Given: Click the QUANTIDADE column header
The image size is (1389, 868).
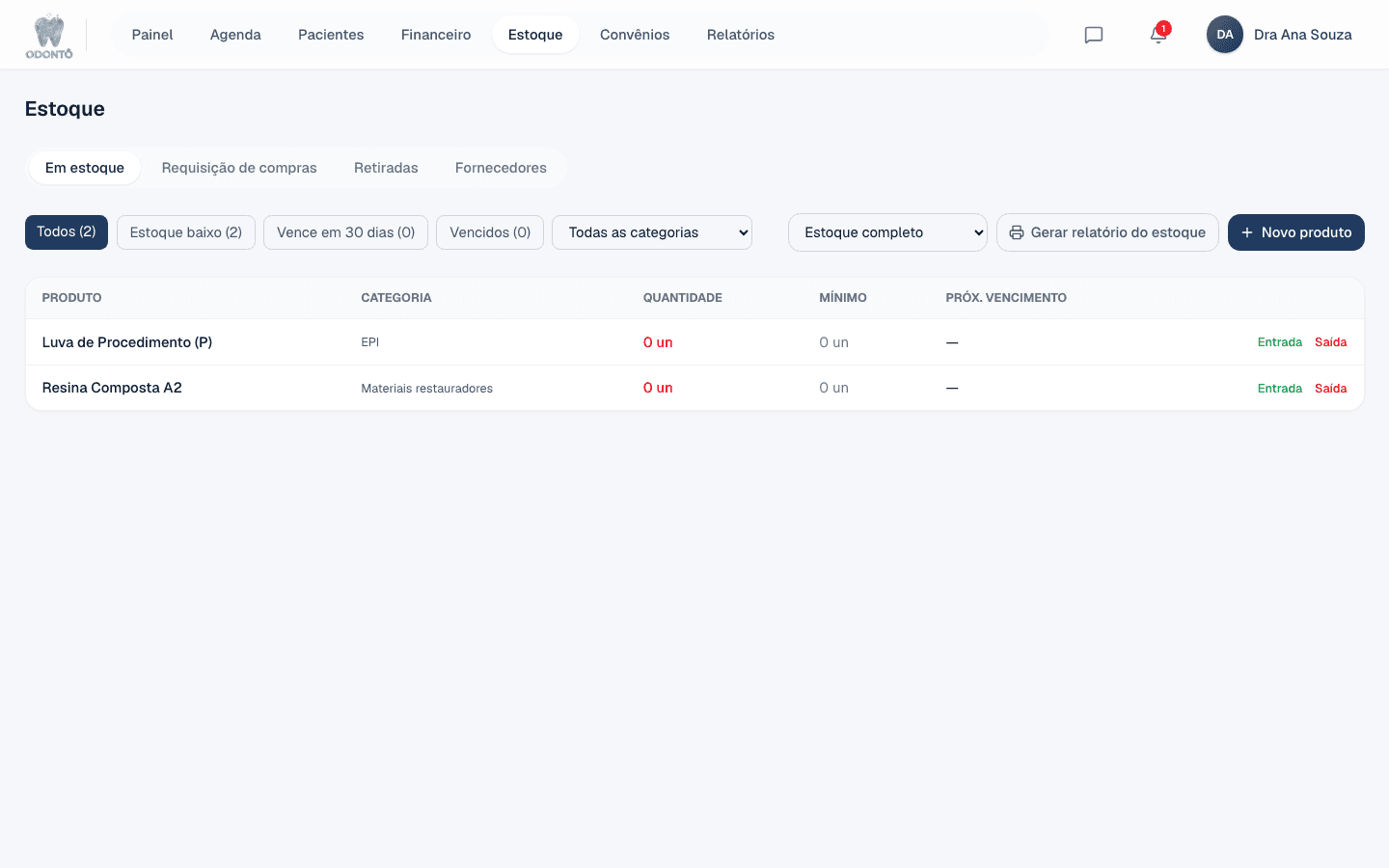Looking at the screenshot, I should (x=683, y=298).
